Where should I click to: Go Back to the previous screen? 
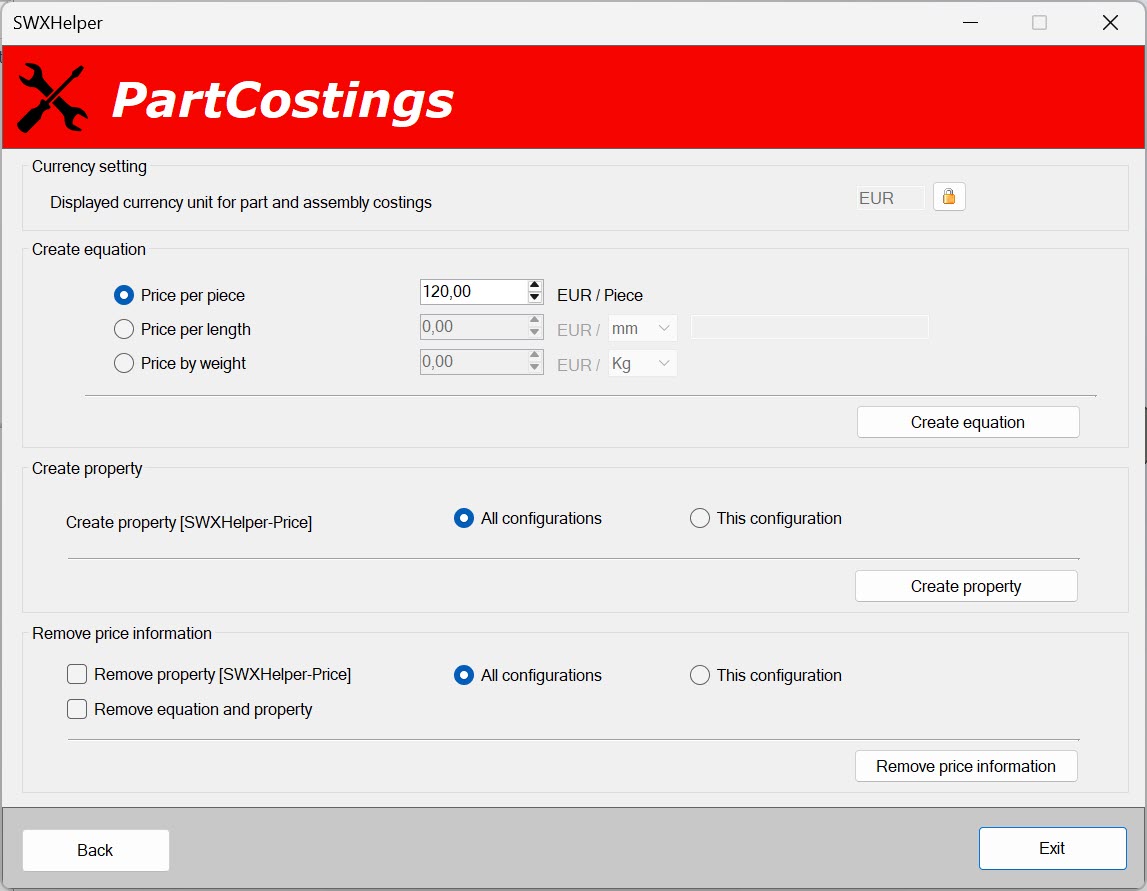click(96, 850)
